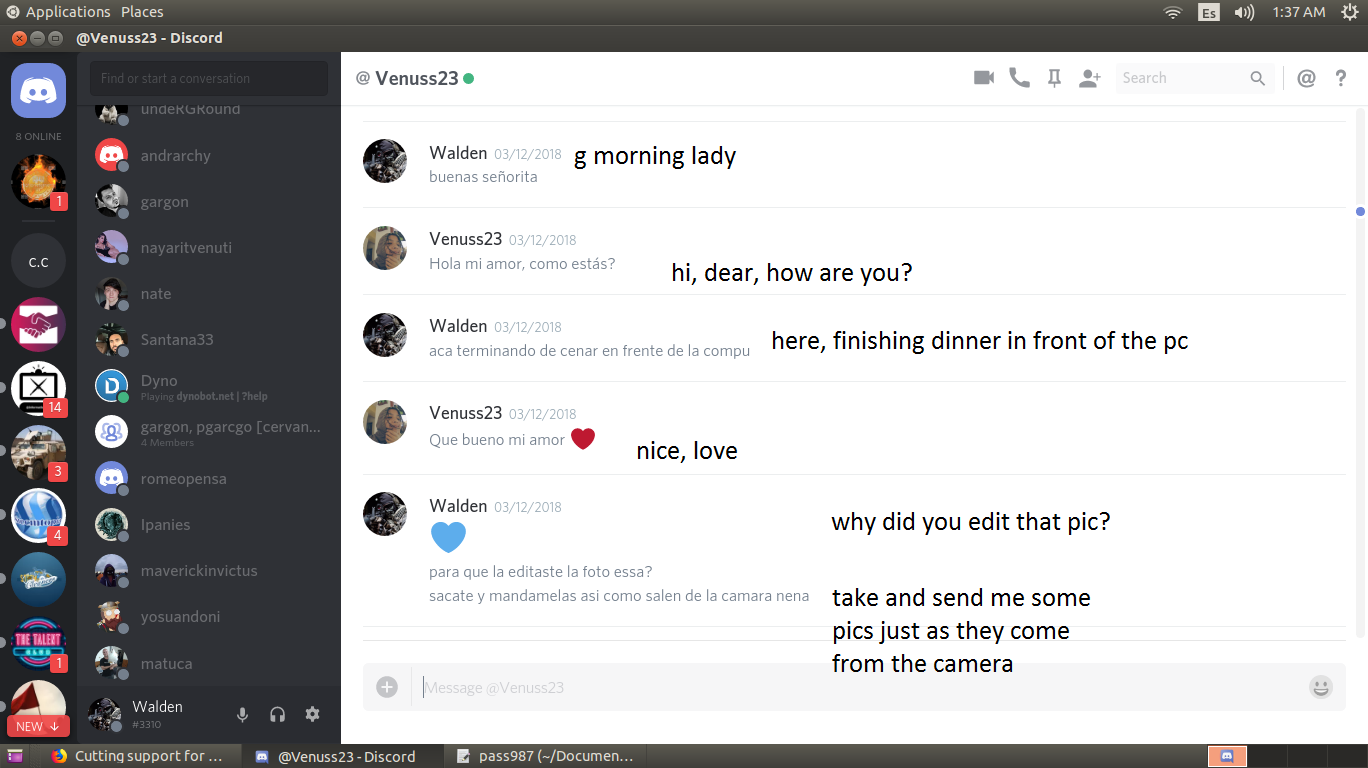Click Walden's avatar on buenas señorita message

[x=384, y=160]
